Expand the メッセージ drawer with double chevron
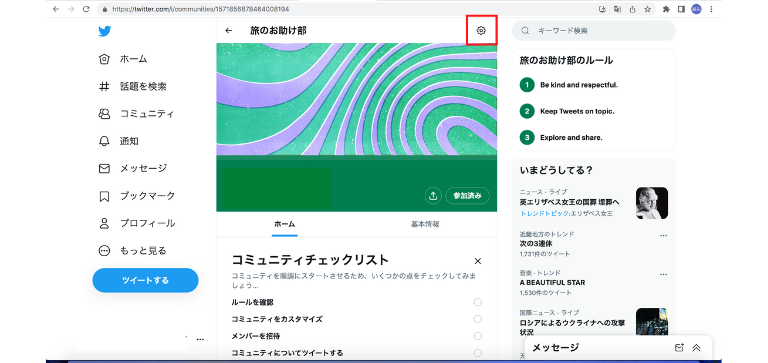 (696, 347)
